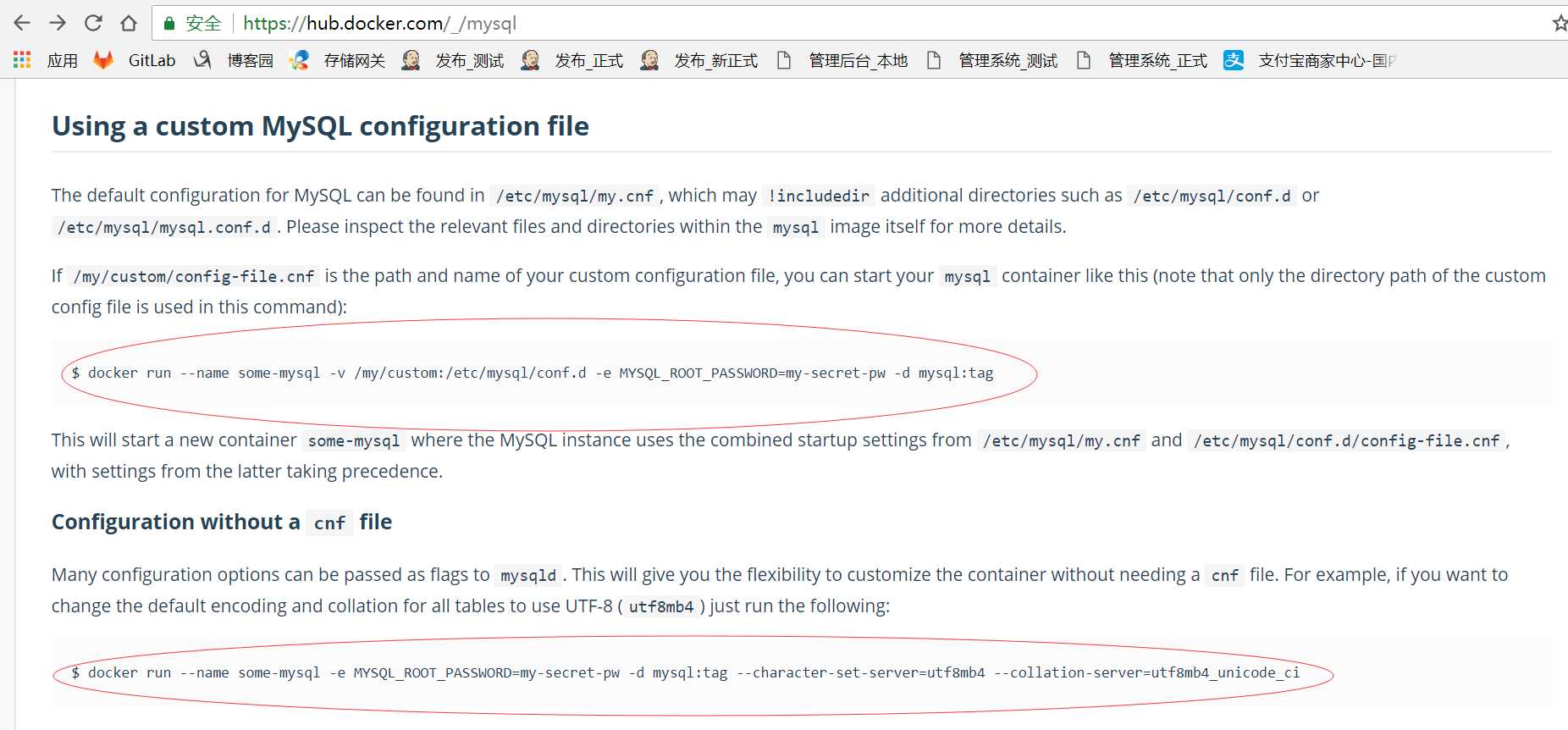The width and height of the screenshot is (1568, 730).
Task: Open the GitLab fox bookmark icon
Action: [103, 60]
